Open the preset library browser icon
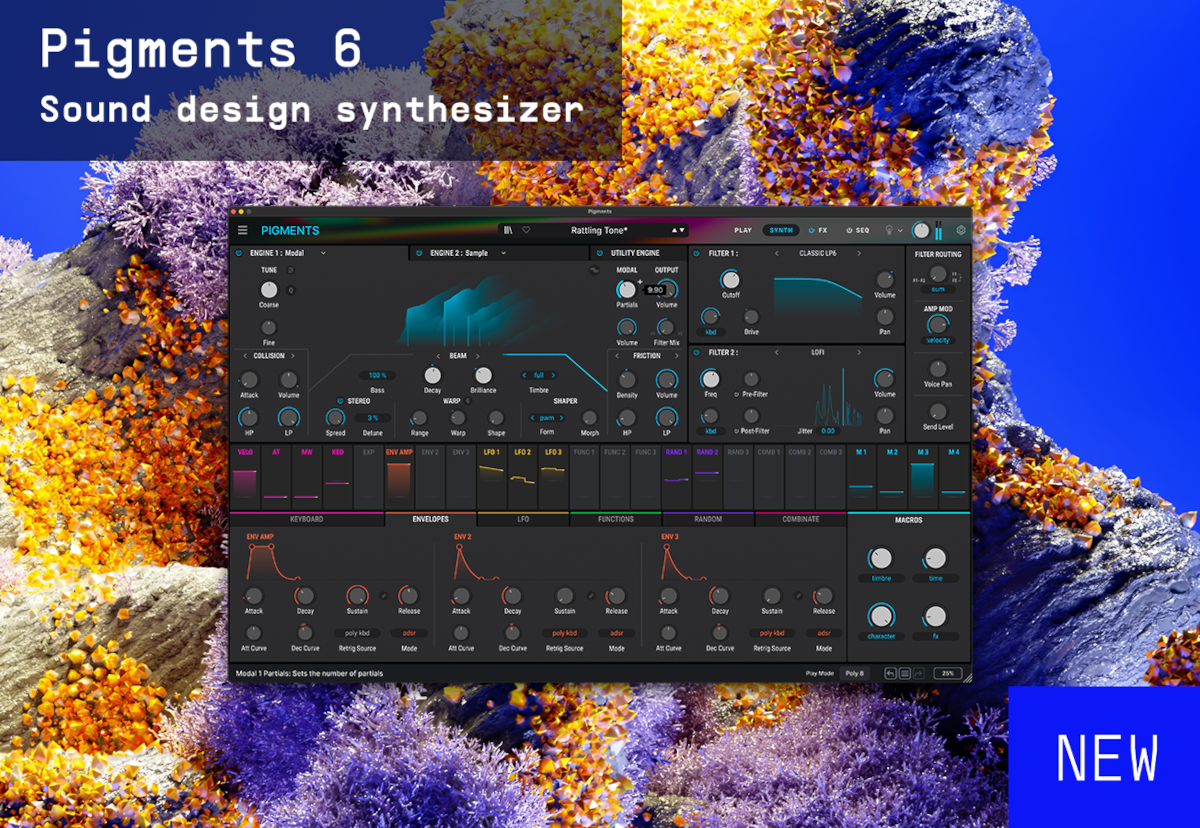This screenshot has height=828, width=1200. [508, 230]
